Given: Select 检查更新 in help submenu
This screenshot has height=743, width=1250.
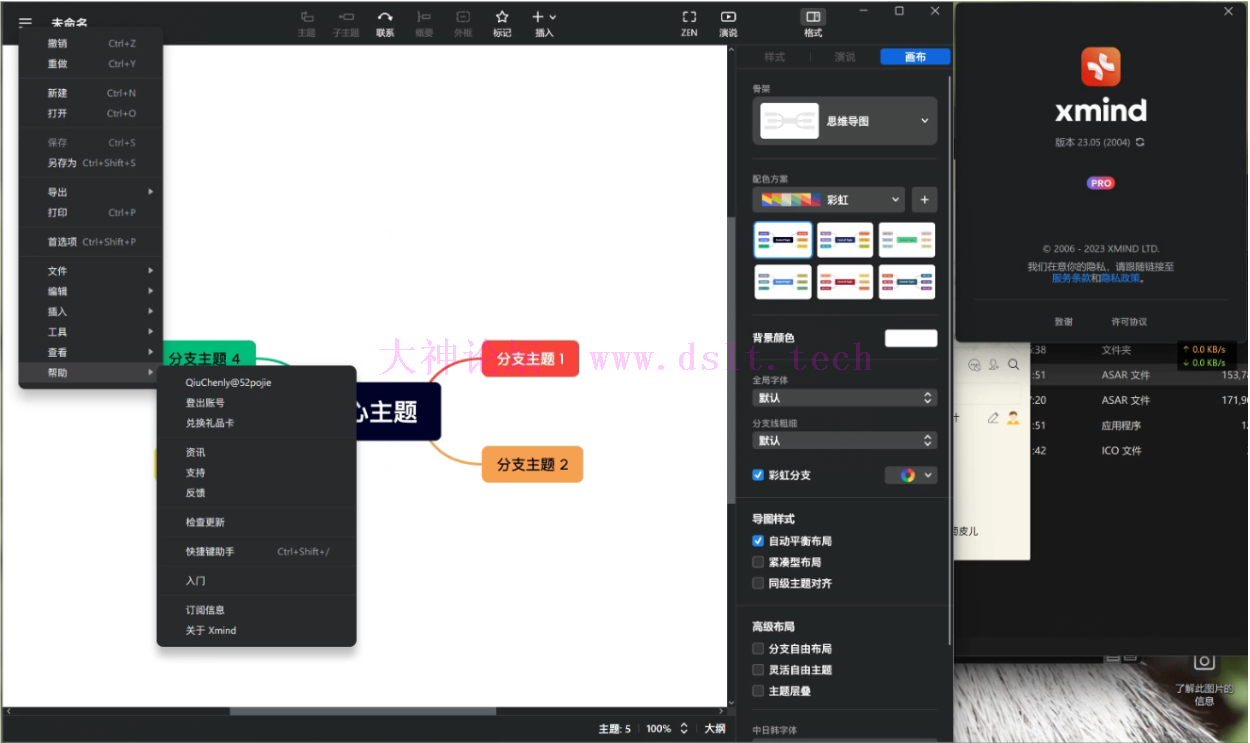Looking at the screenshot, I should 257,522.
